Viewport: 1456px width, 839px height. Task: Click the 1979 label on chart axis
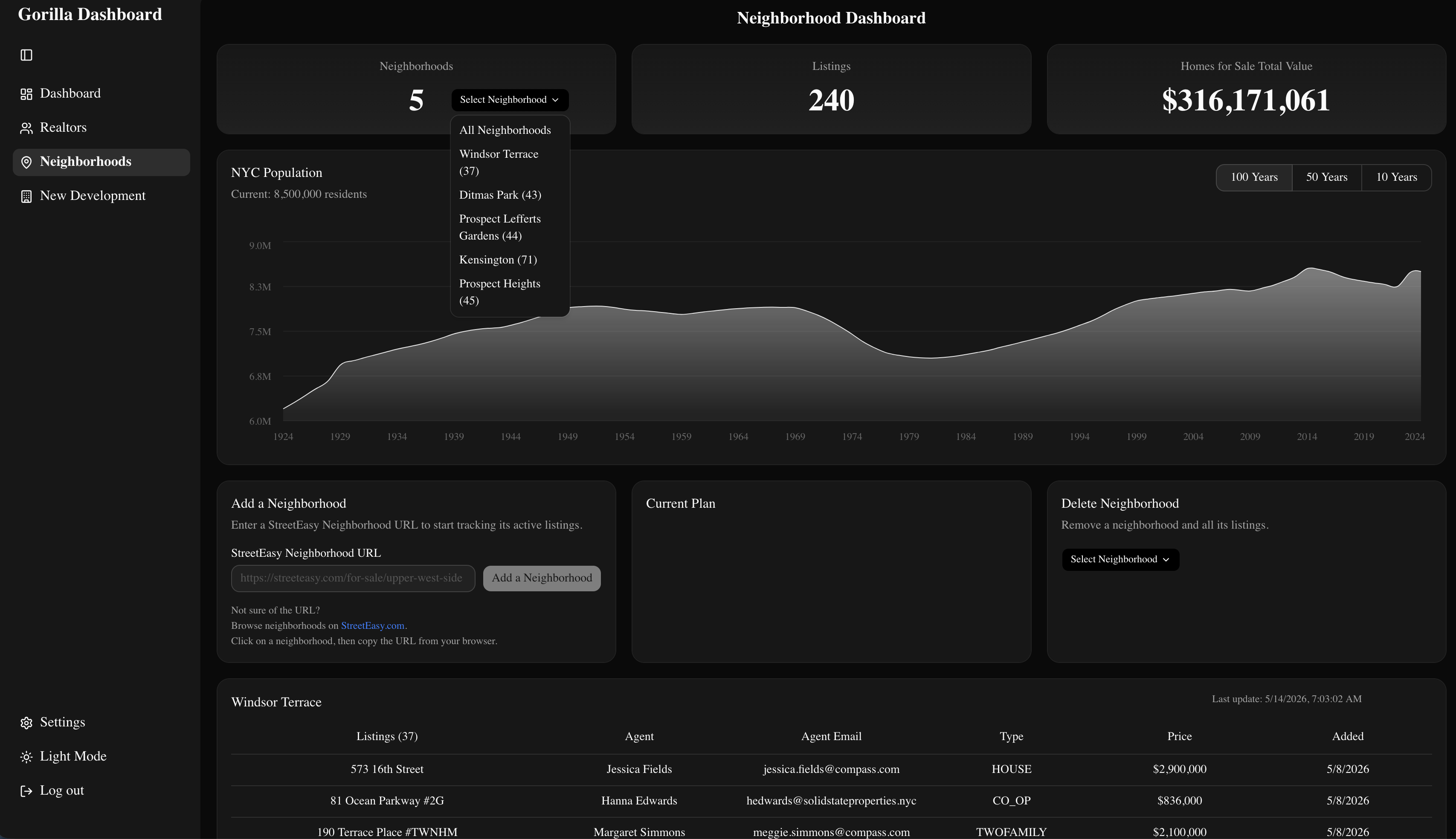tap(908, 437)
